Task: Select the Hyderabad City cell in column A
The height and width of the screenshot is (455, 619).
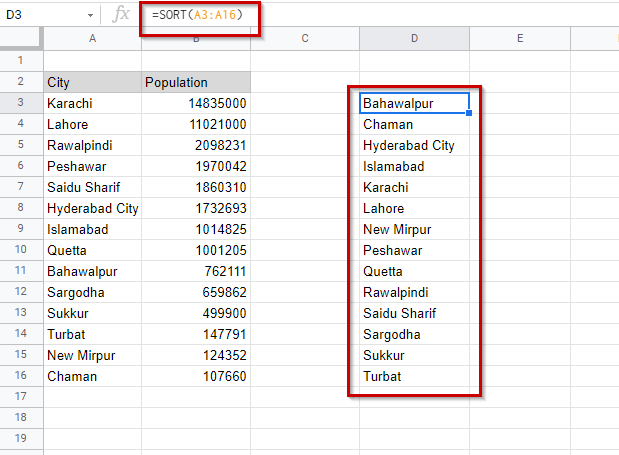Action: 92,208
